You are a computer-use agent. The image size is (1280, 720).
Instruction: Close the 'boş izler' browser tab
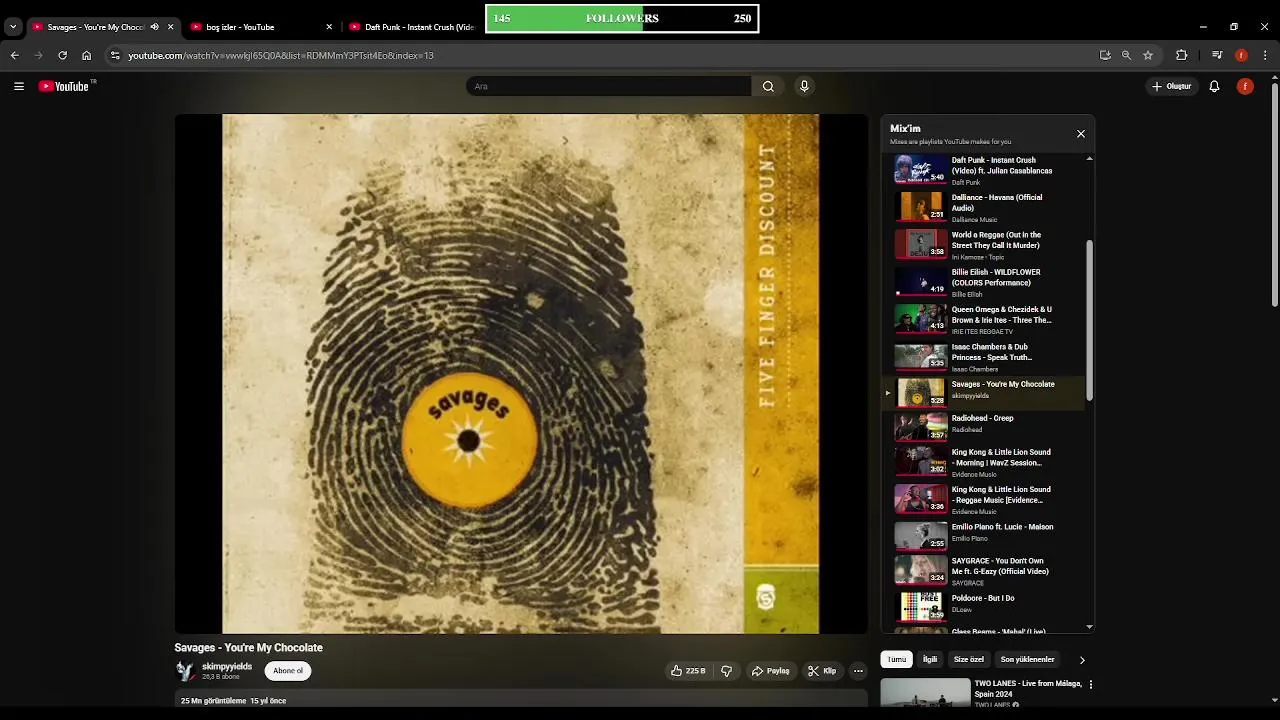[x=329, y=27]
